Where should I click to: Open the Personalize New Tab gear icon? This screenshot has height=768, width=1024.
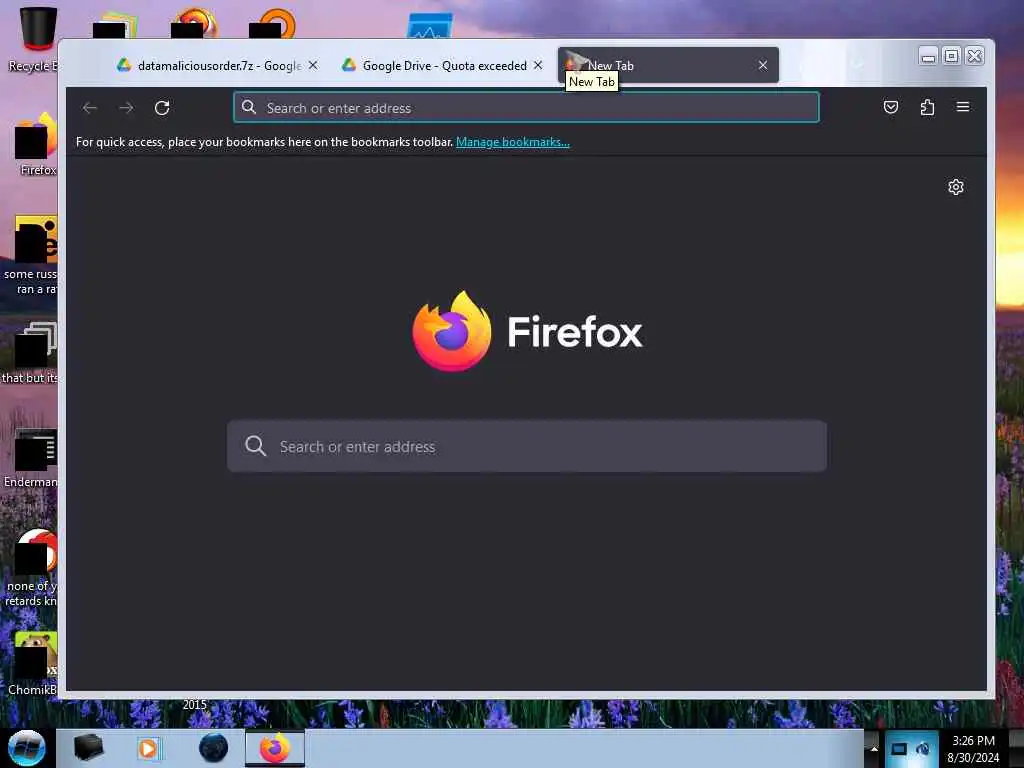[955, 187]
